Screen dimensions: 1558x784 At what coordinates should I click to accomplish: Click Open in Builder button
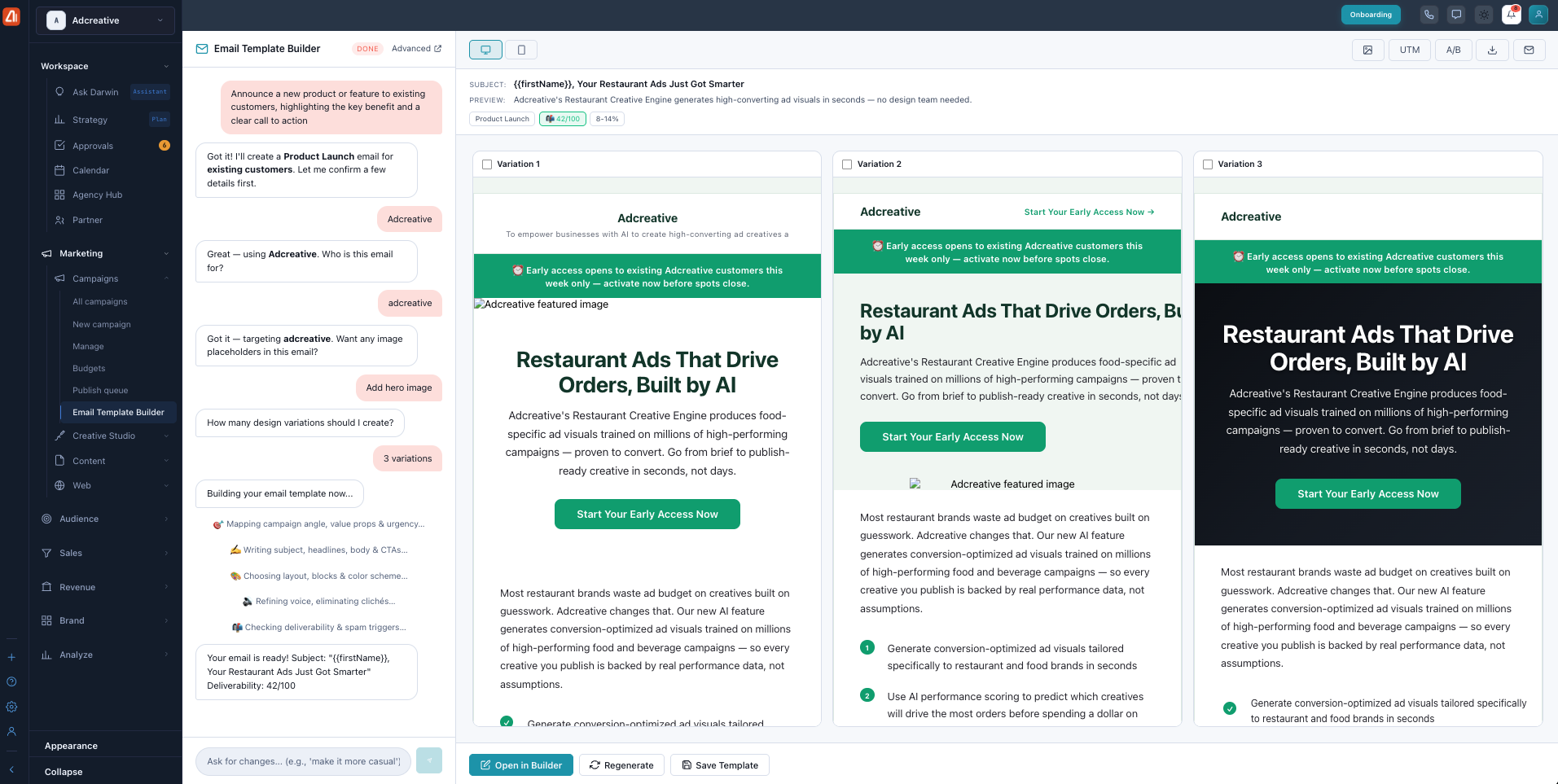pos(521,765)
